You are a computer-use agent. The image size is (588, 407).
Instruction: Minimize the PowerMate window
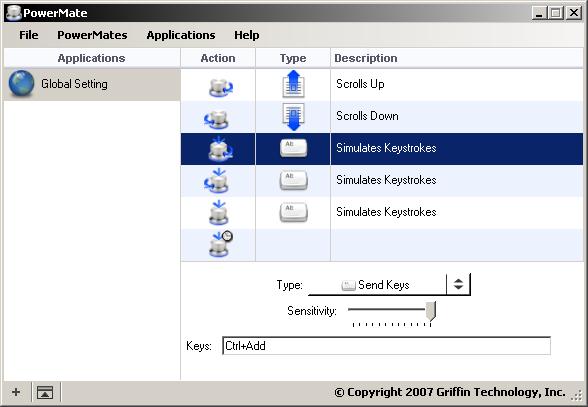point(540,13)
